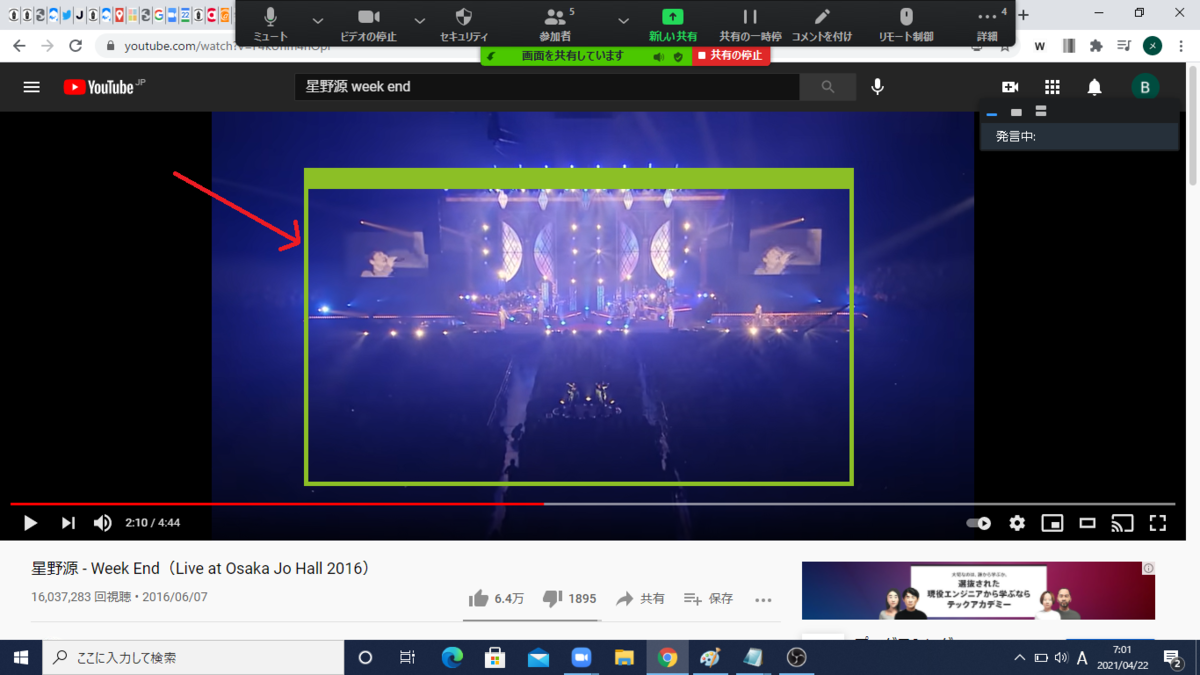This screenshot has height=675, width=1200.
Task: Cast the video to a TV
Action: [x=1122, y=523]
